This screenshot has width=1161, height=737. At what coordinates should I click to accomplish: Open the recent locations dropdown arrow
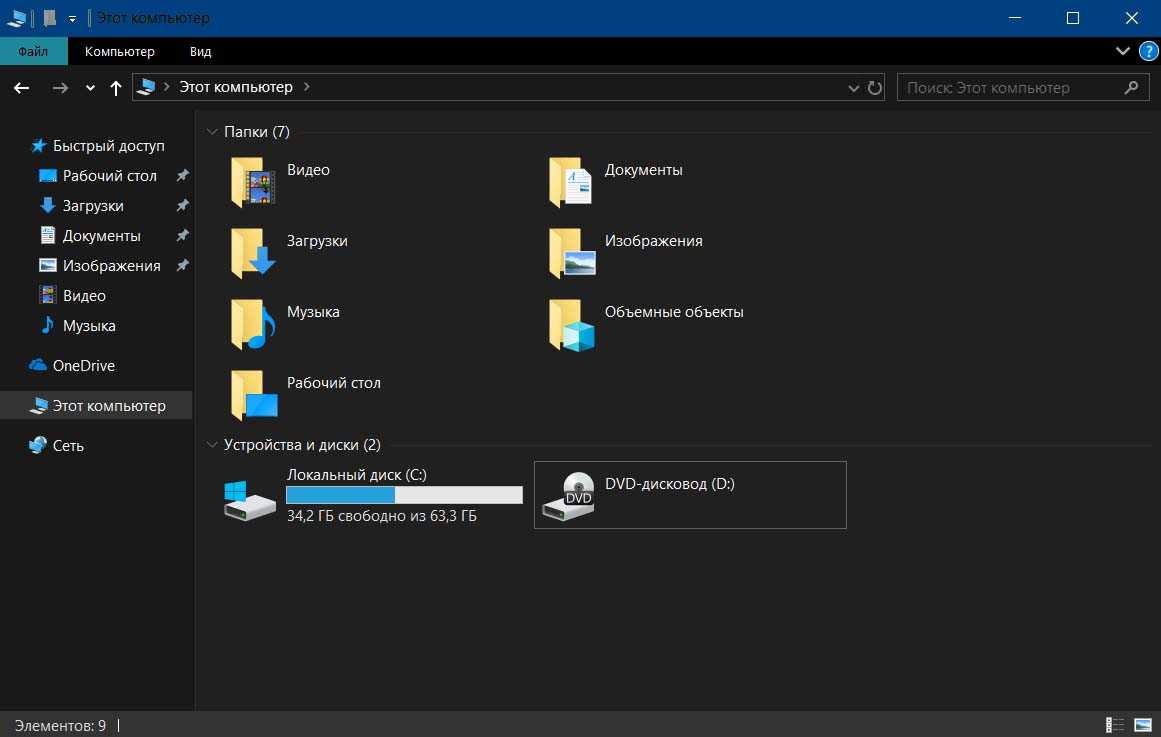[90, 88]
